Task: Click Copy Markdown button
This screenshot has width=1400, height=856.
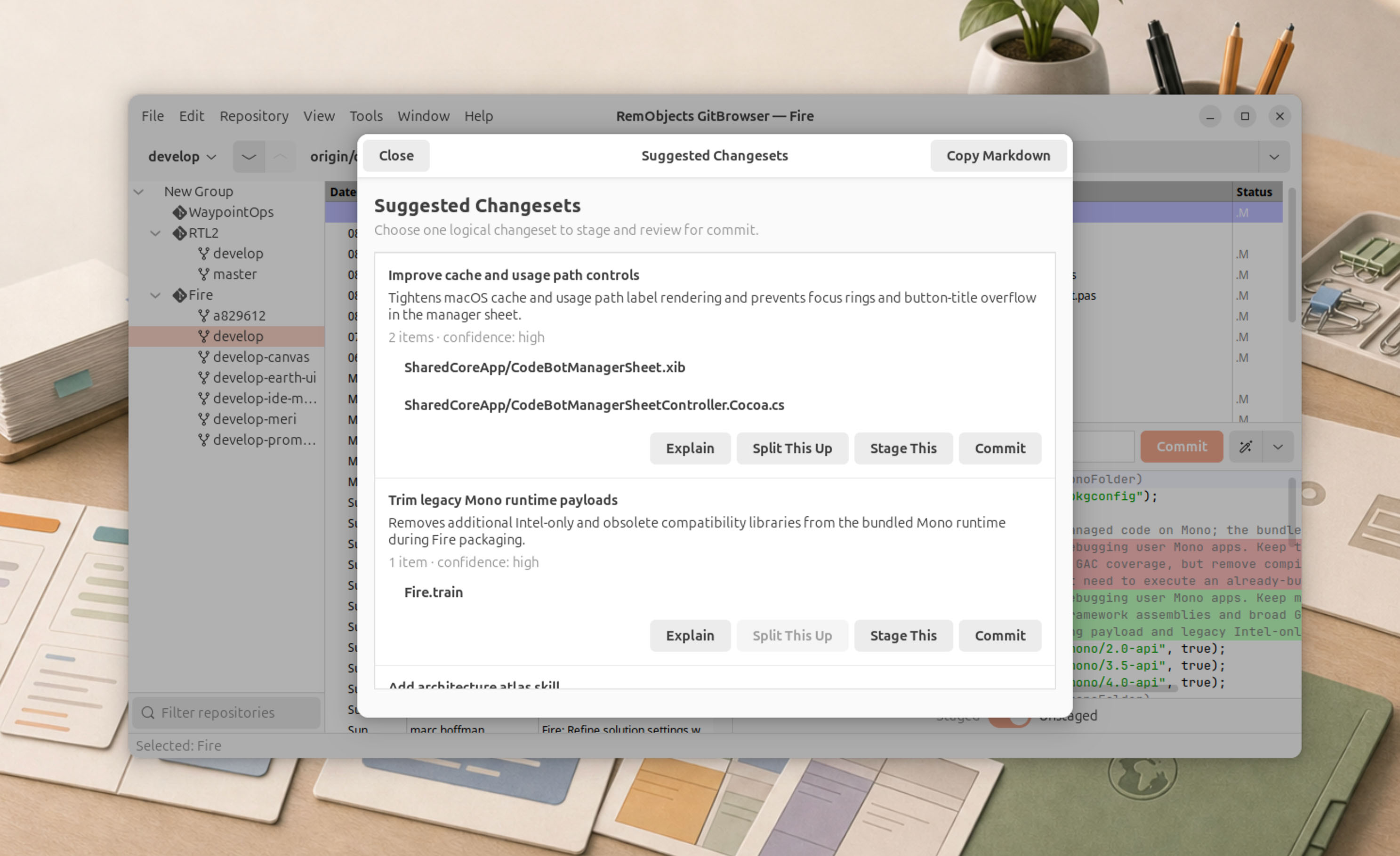Action: coord(998,156)
